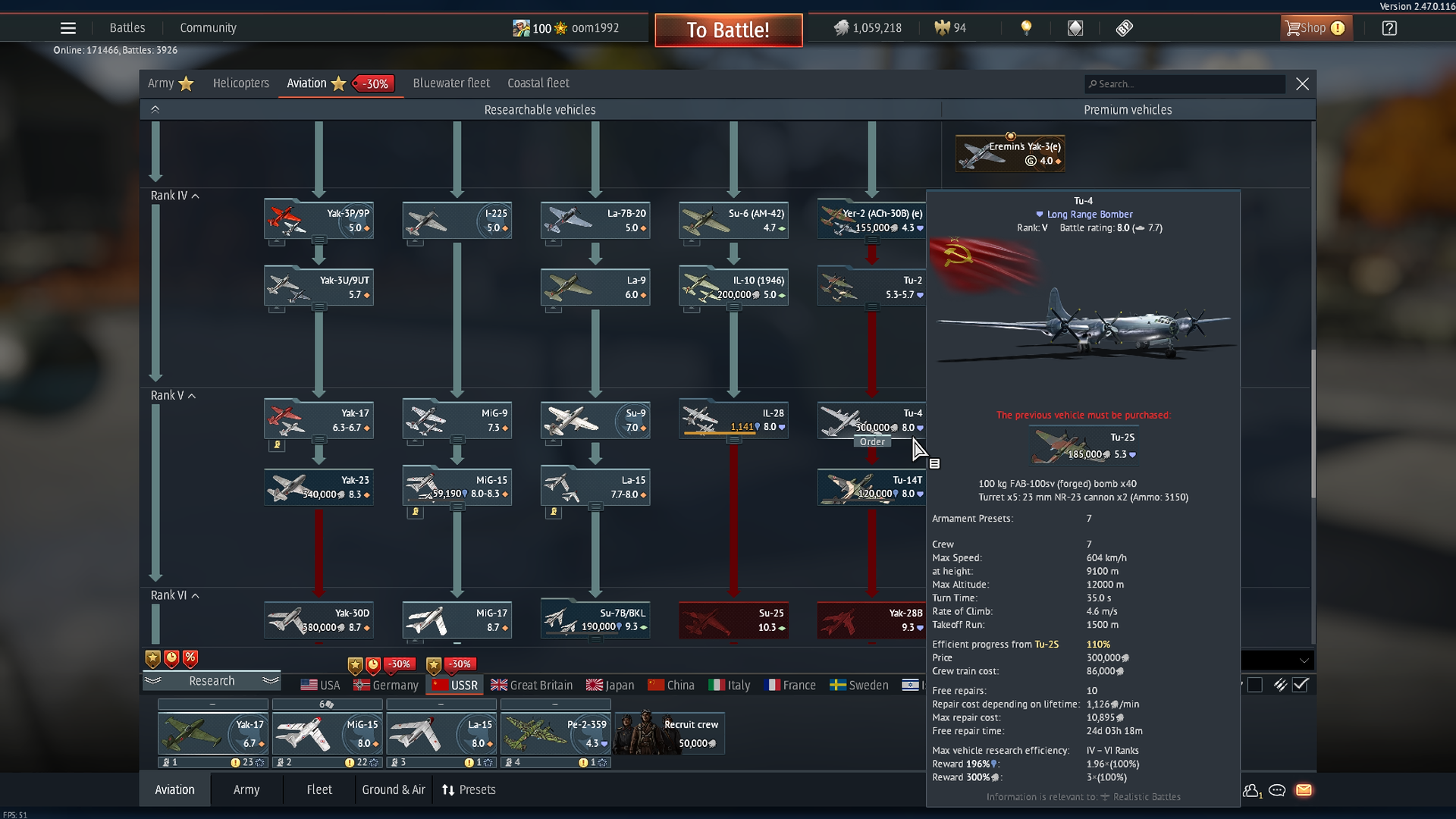
Task: Open the chat bubble icon
Action: (1277, 790)
